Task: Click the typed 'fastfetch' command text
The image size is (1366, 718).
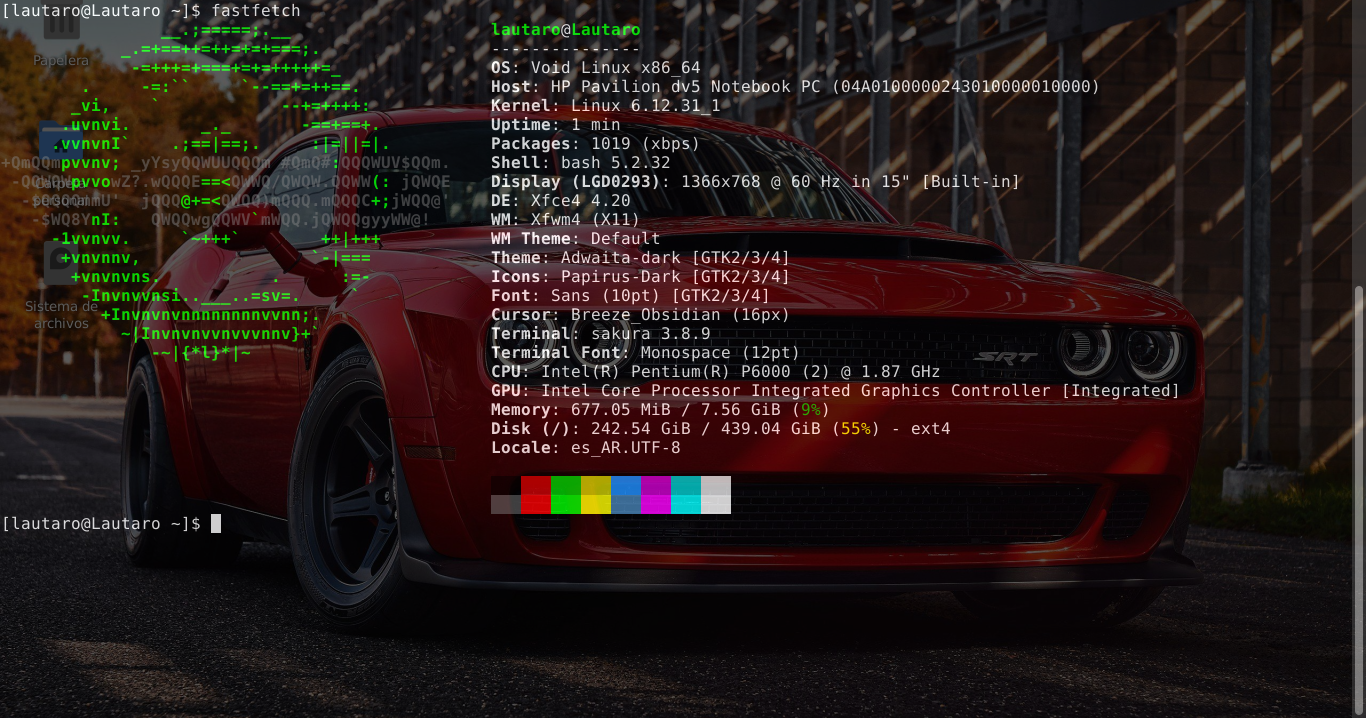Action: point(255,10)
